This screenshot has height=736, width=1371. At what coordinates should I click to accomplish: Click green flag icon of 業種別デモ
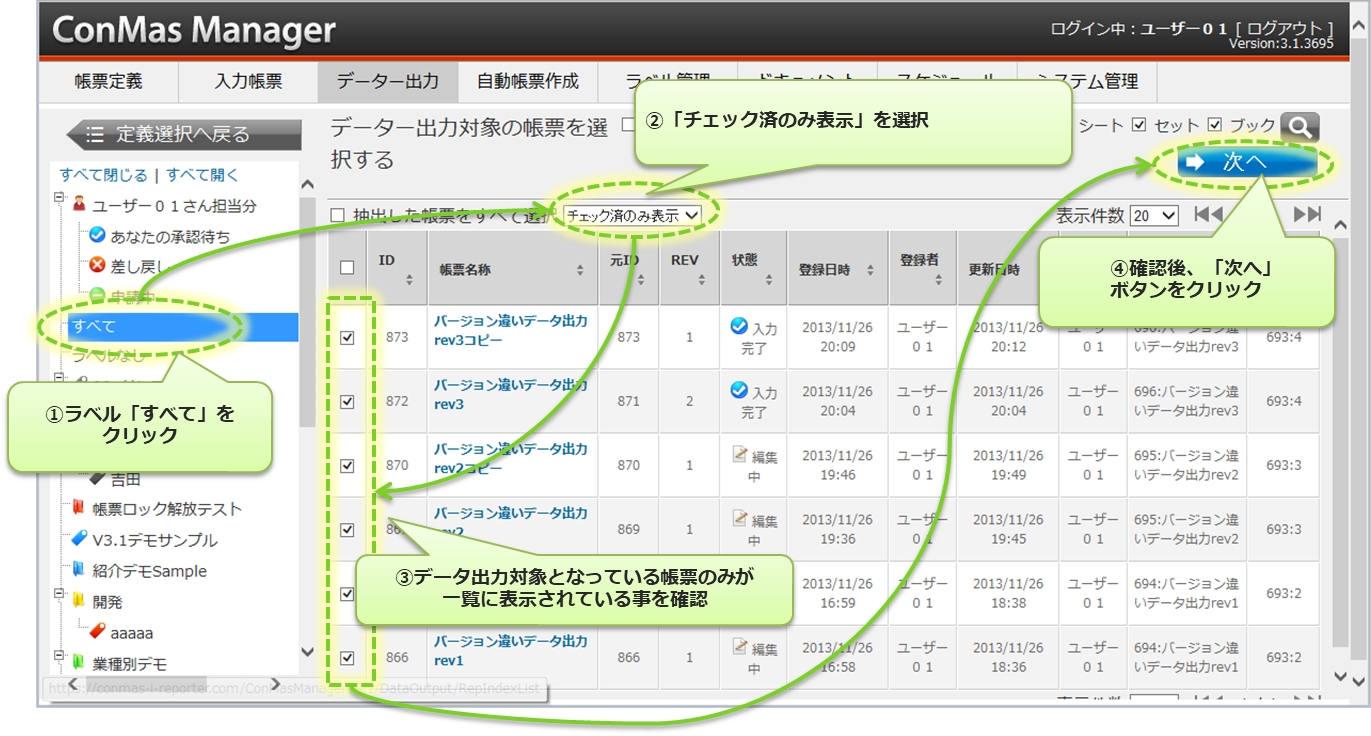(x=78, y=661)
